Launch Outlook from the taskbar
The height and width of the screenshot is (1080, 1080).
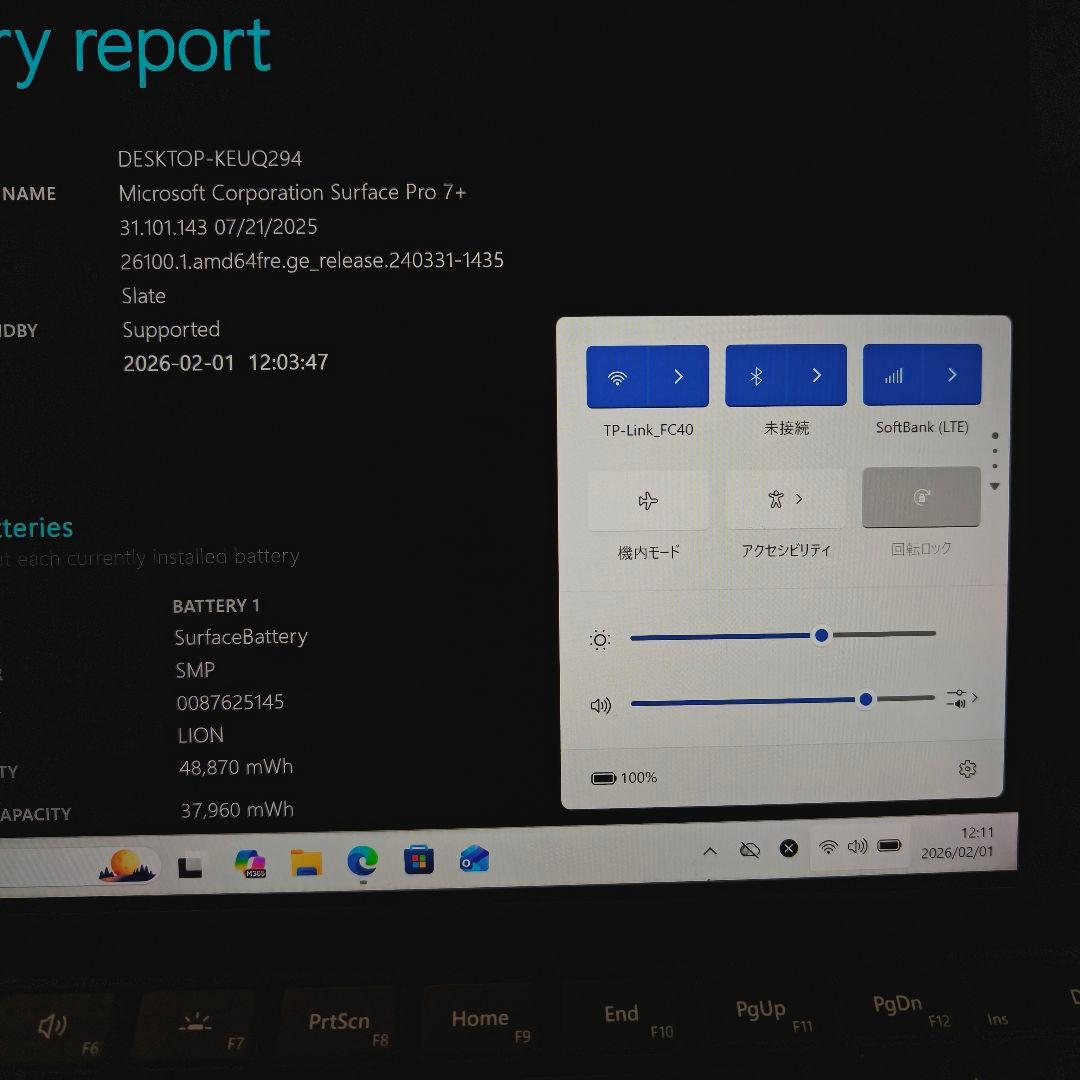(x=473, y=860)
